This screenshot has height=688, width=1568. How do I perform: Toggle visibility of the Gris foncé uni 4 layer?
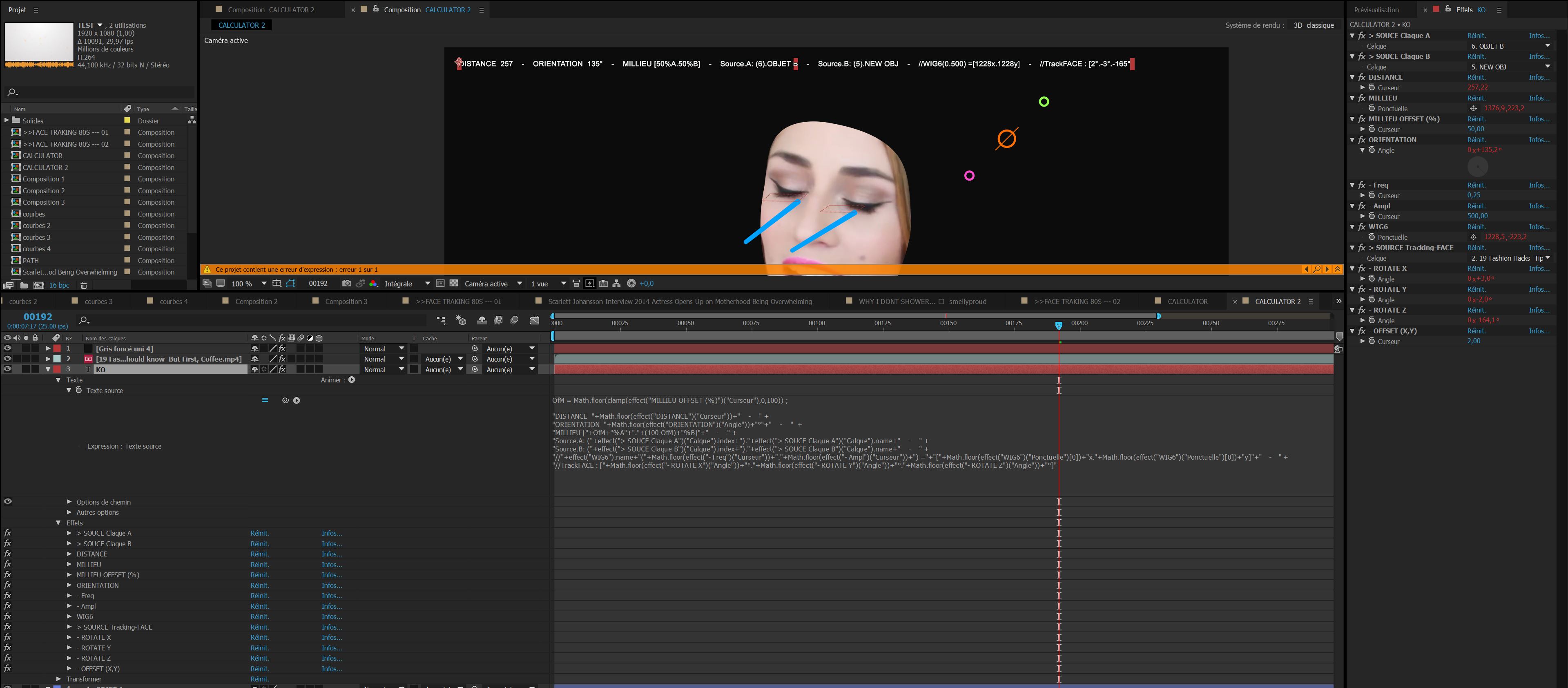tap(7, 349)
